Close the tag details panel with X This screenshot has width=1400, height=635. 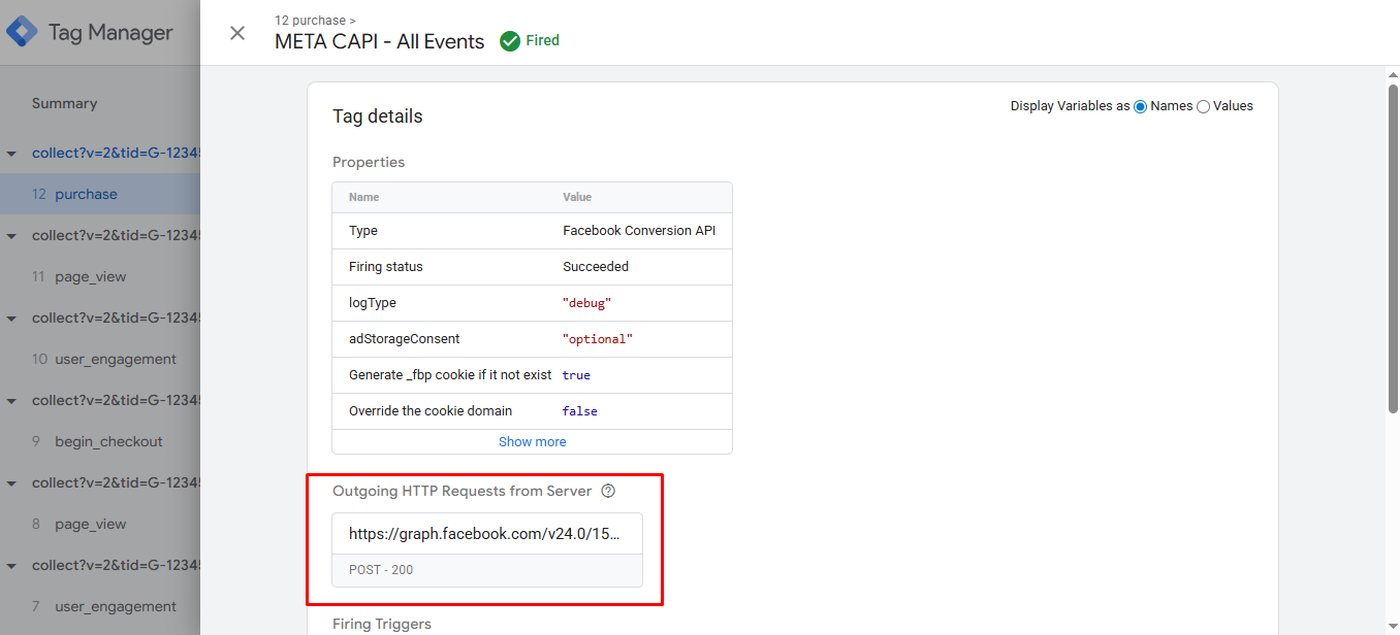click(237, 33)
